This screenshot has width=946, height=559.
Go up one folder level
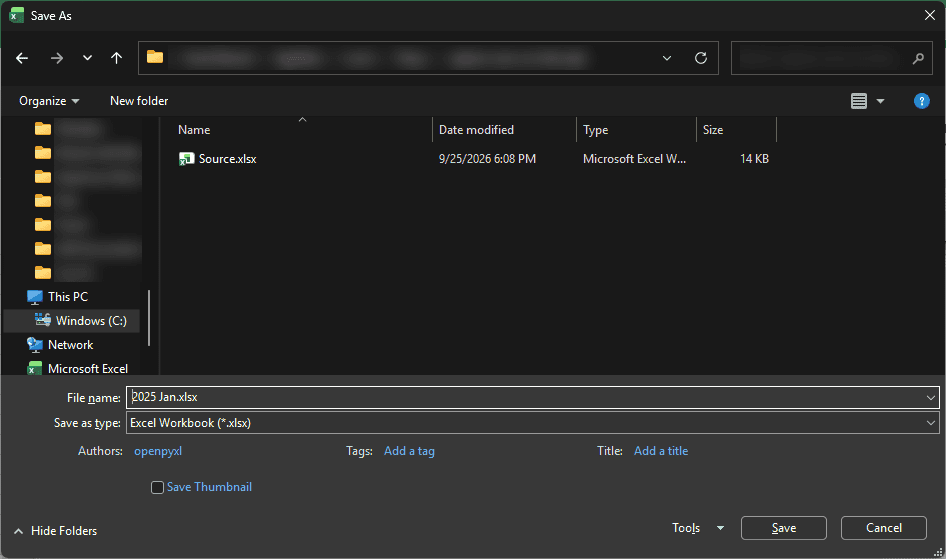(x=116, y=58)
